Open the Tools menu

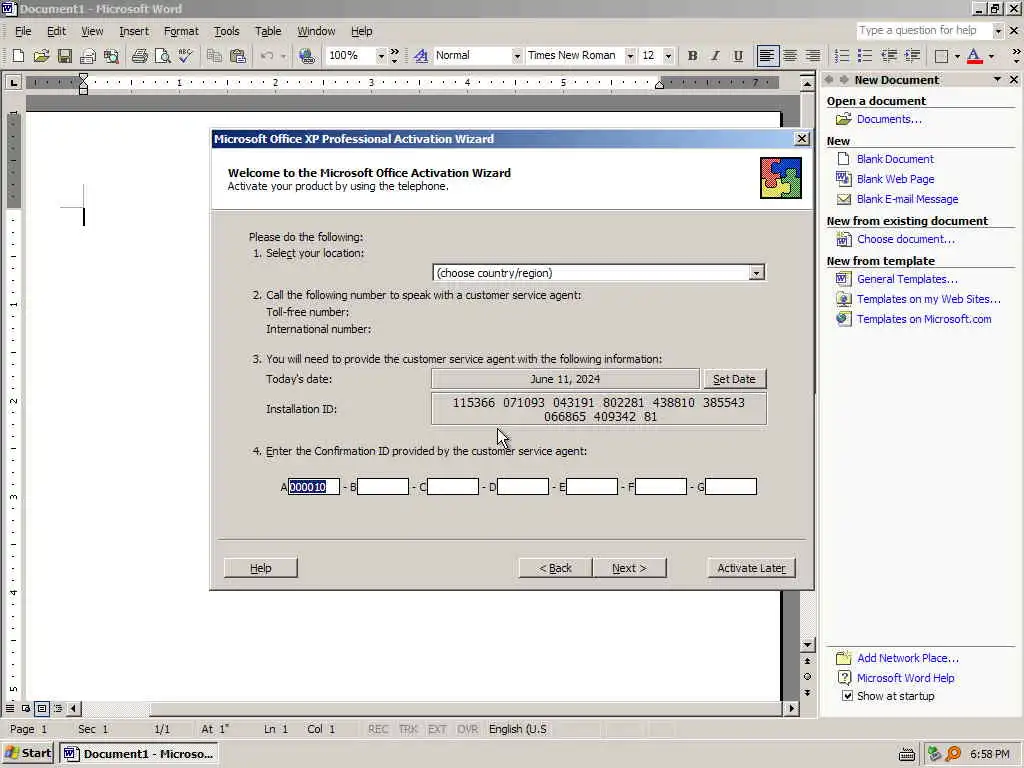[x=227, y=31]
